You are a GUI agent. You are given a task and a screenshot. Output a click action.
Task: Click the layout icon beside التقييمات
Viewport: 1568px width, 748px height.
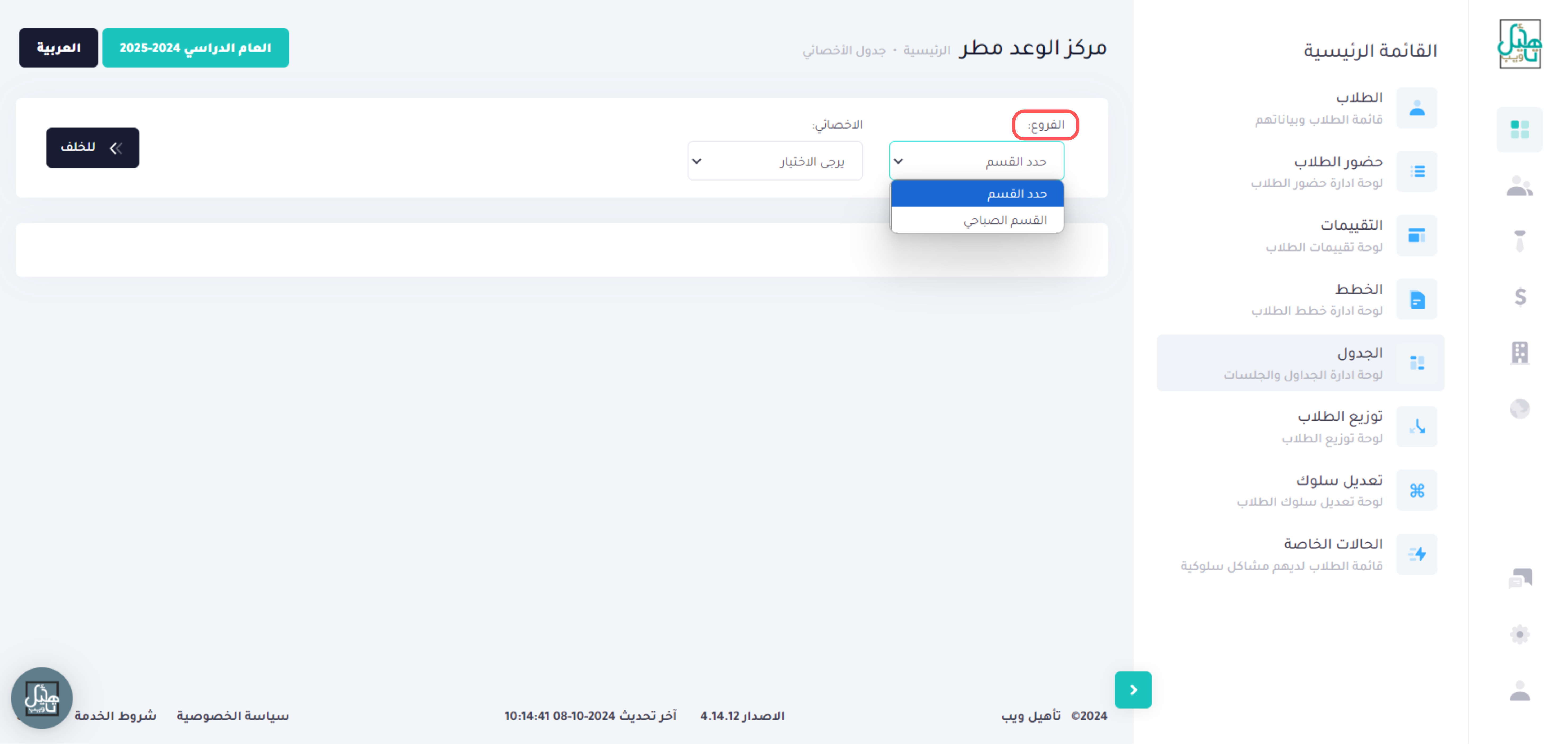[1416, 236]
